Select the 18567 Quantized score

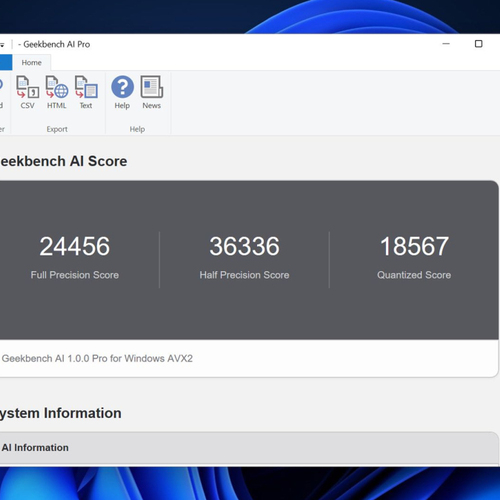click(x=414, y=246)
